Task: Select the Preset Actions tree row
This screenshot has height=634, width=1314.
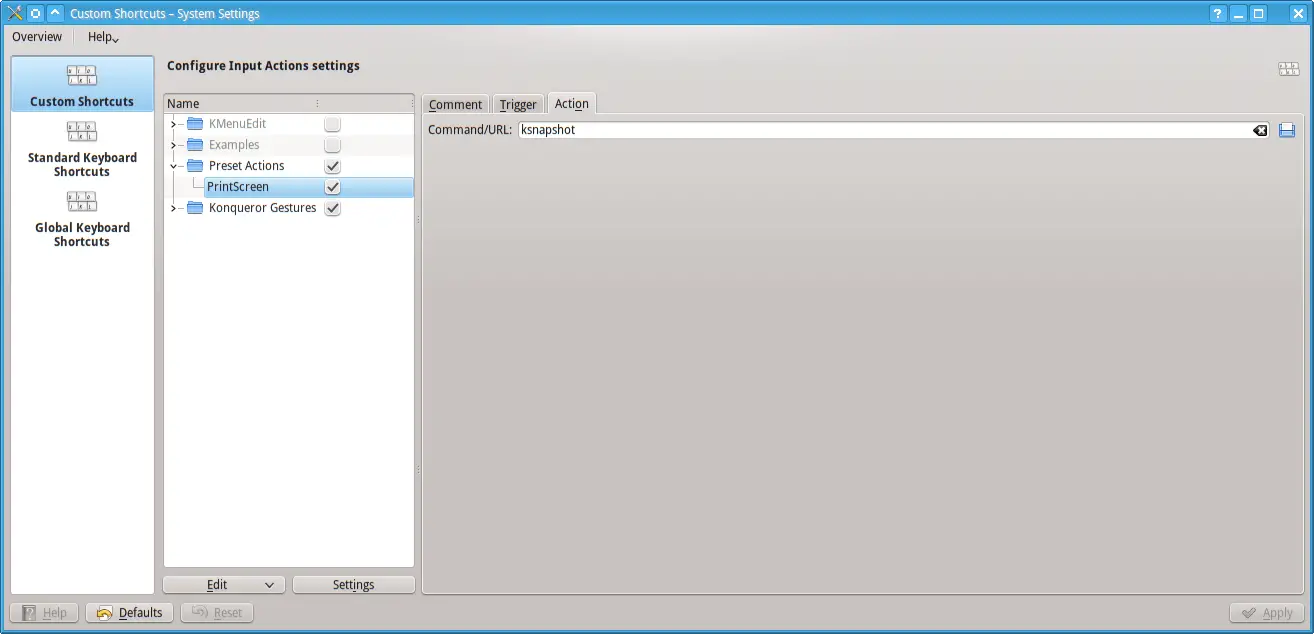Action: 289,166
